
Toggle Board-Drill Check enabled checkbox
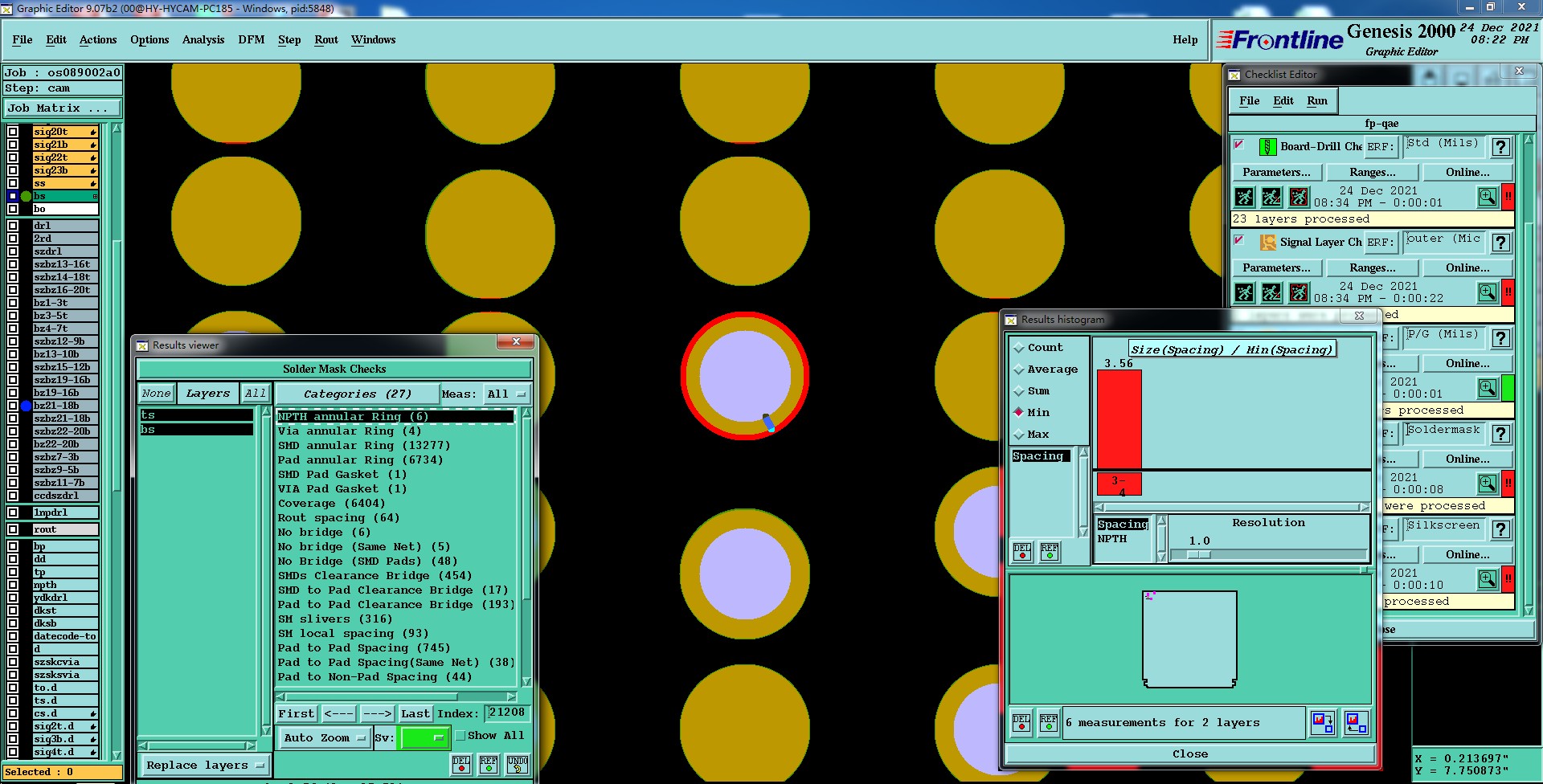pos(1239,145)
